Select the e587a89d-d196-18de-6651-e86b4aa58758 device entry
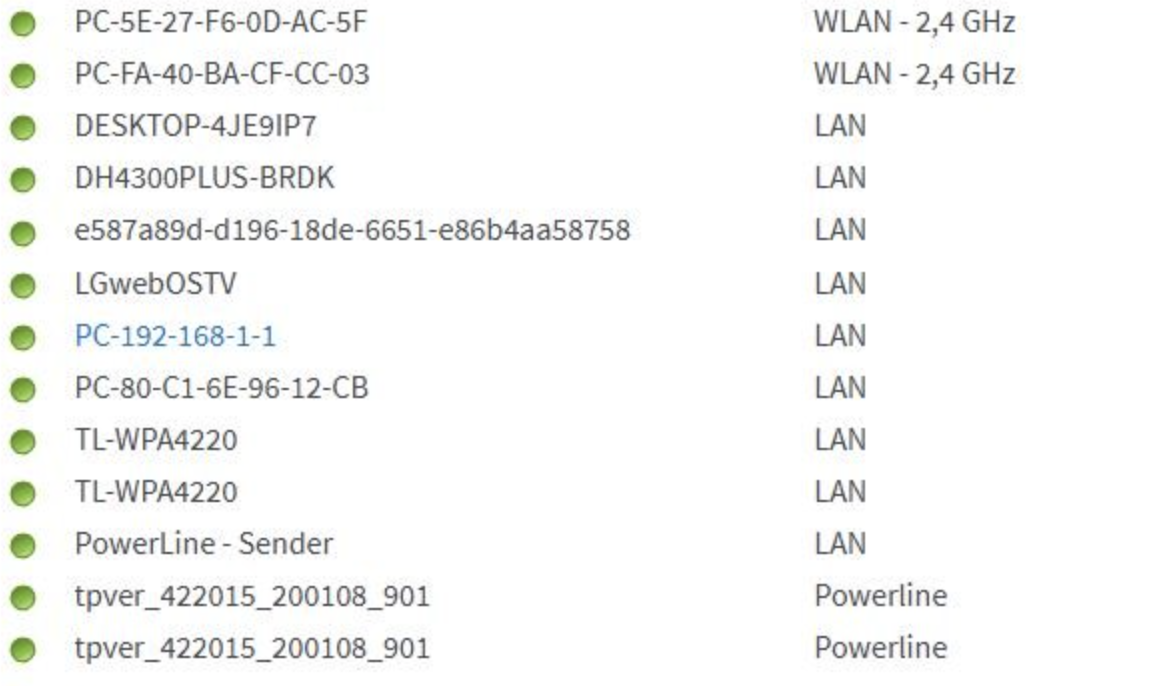 click(x=353, y=230)
